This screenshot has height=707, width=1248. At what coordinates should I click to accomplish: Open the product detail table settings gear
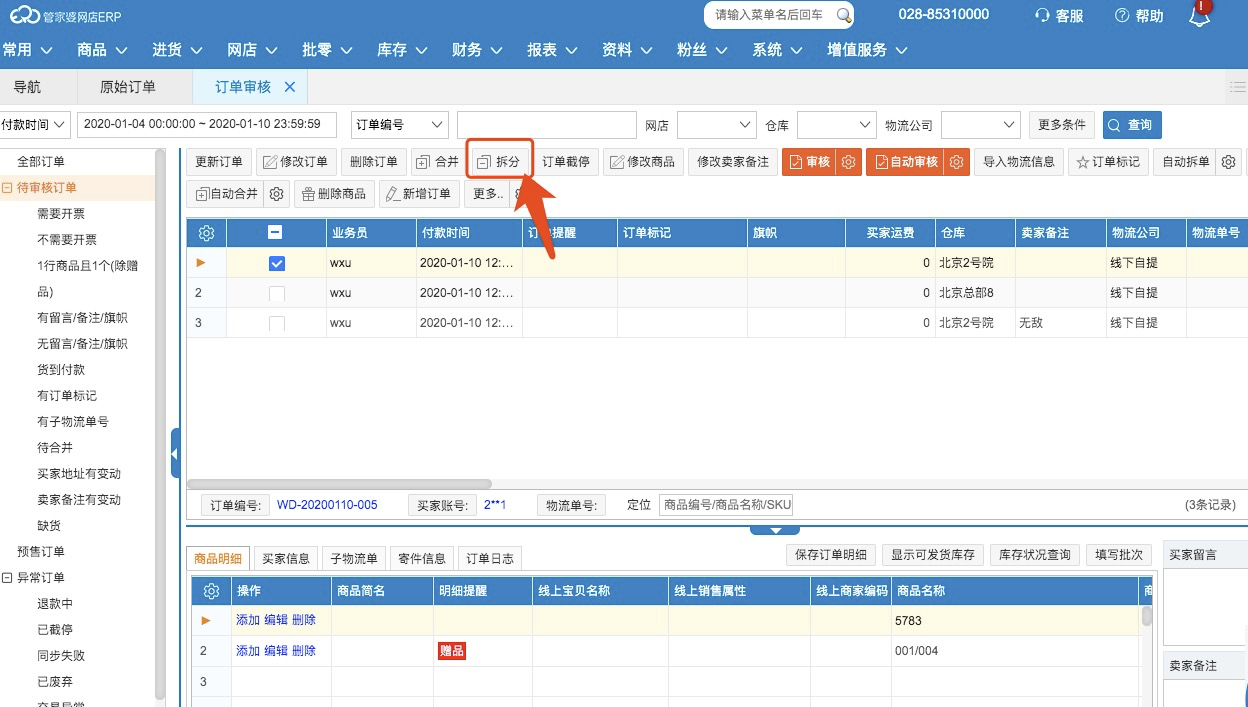[211, 591]
